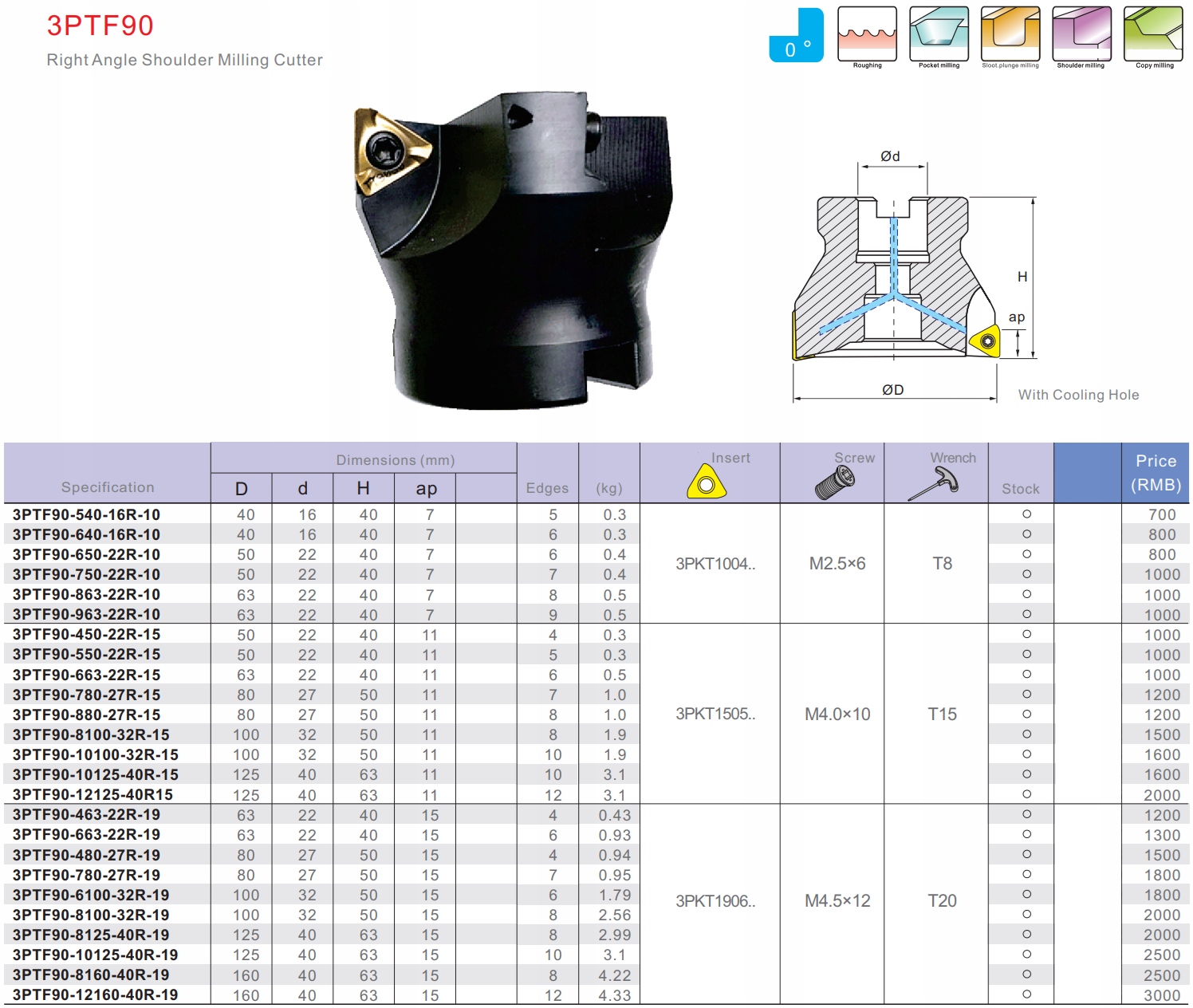Select the 3PTF90-8125-40R-19 specification
The height and width of the screenshot is (1008, 1193).
click(91, 935)
